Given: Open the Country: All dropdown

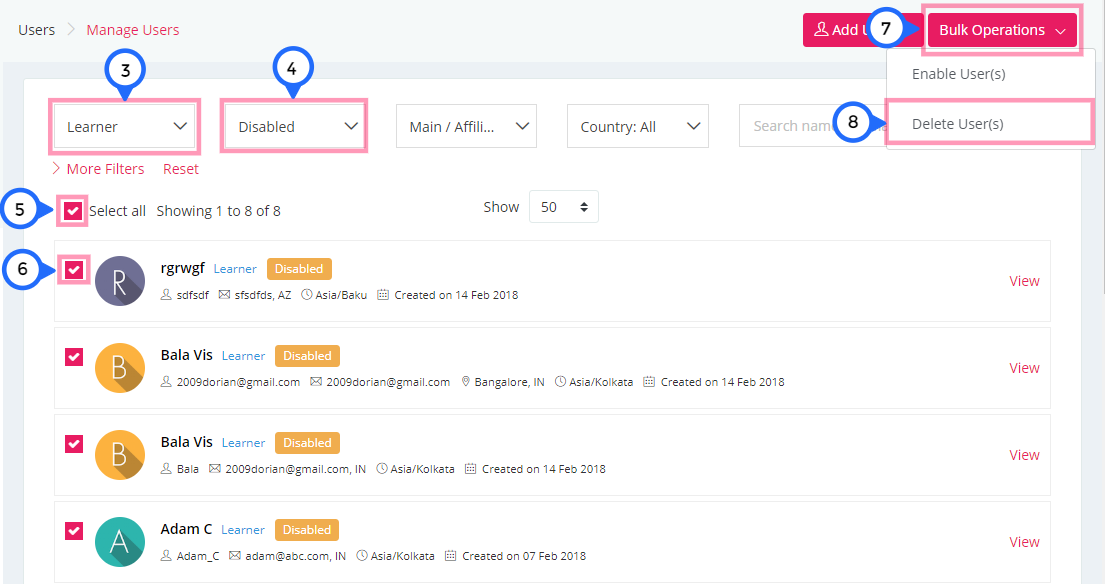Looking at the screenshot, I should (638, 126).
